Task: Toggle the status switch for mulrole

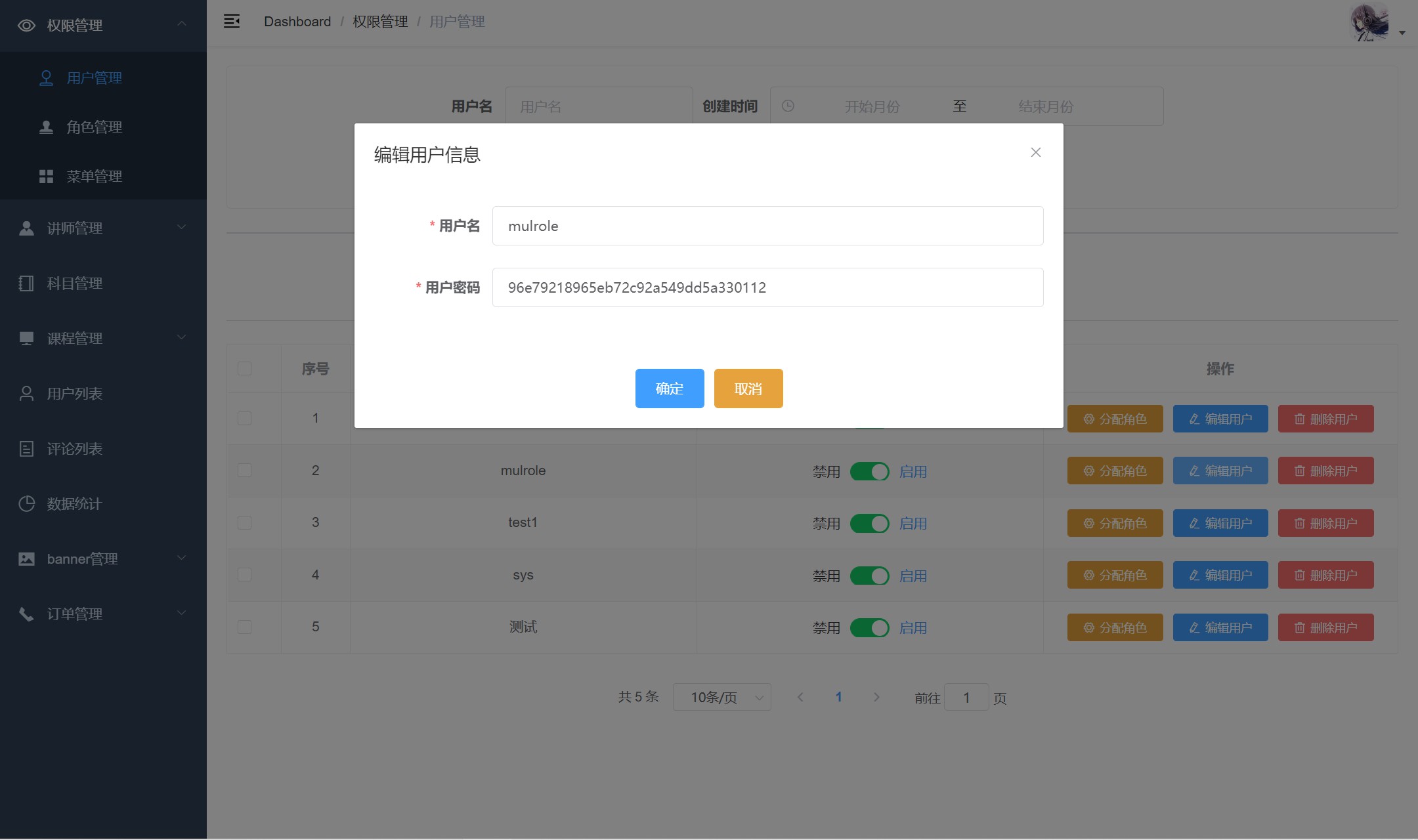Action: 869,471
